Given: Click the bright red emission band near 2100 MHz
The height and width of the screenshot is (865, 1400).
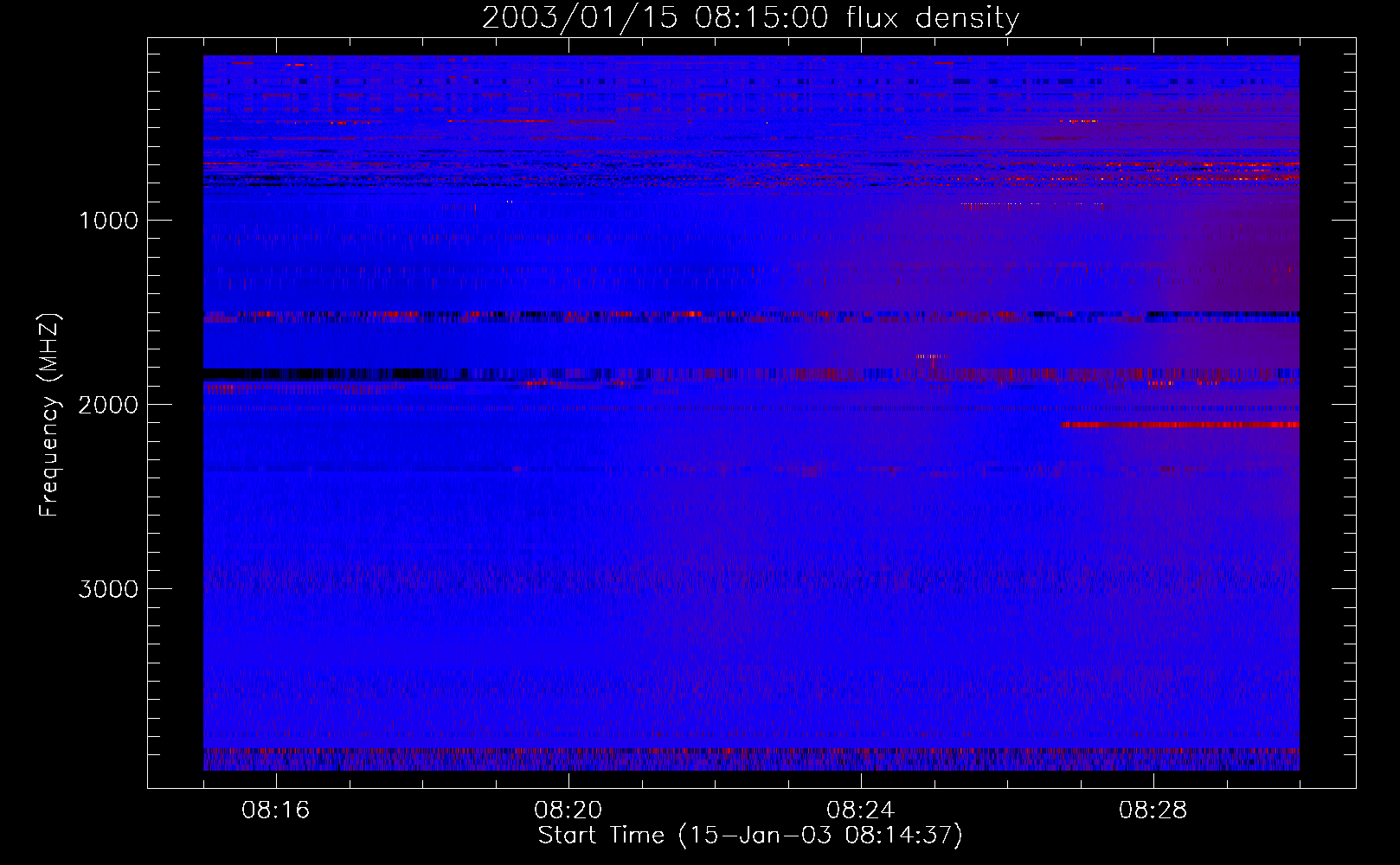Looking at the screenshot, I should click(x=1180, y=425).
